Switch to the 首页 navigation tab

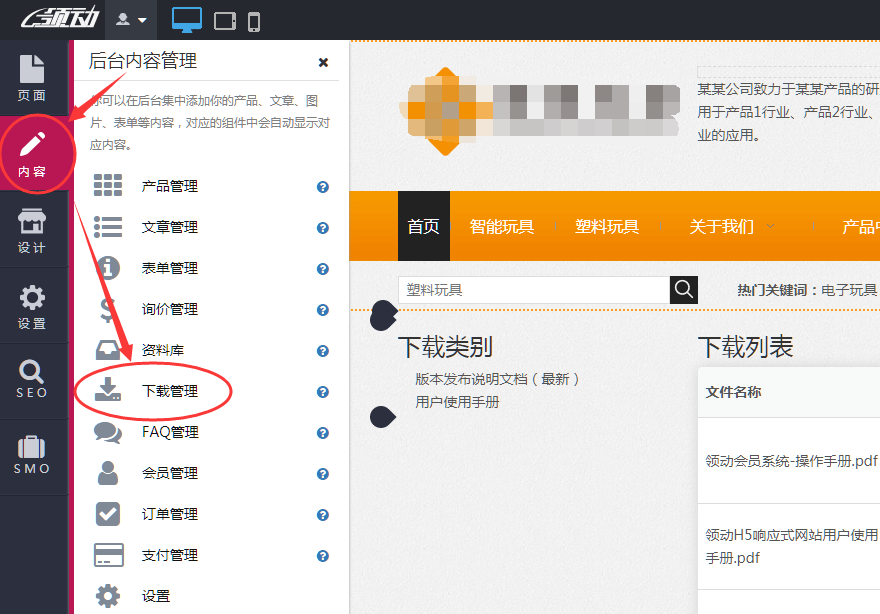[423, 227]
